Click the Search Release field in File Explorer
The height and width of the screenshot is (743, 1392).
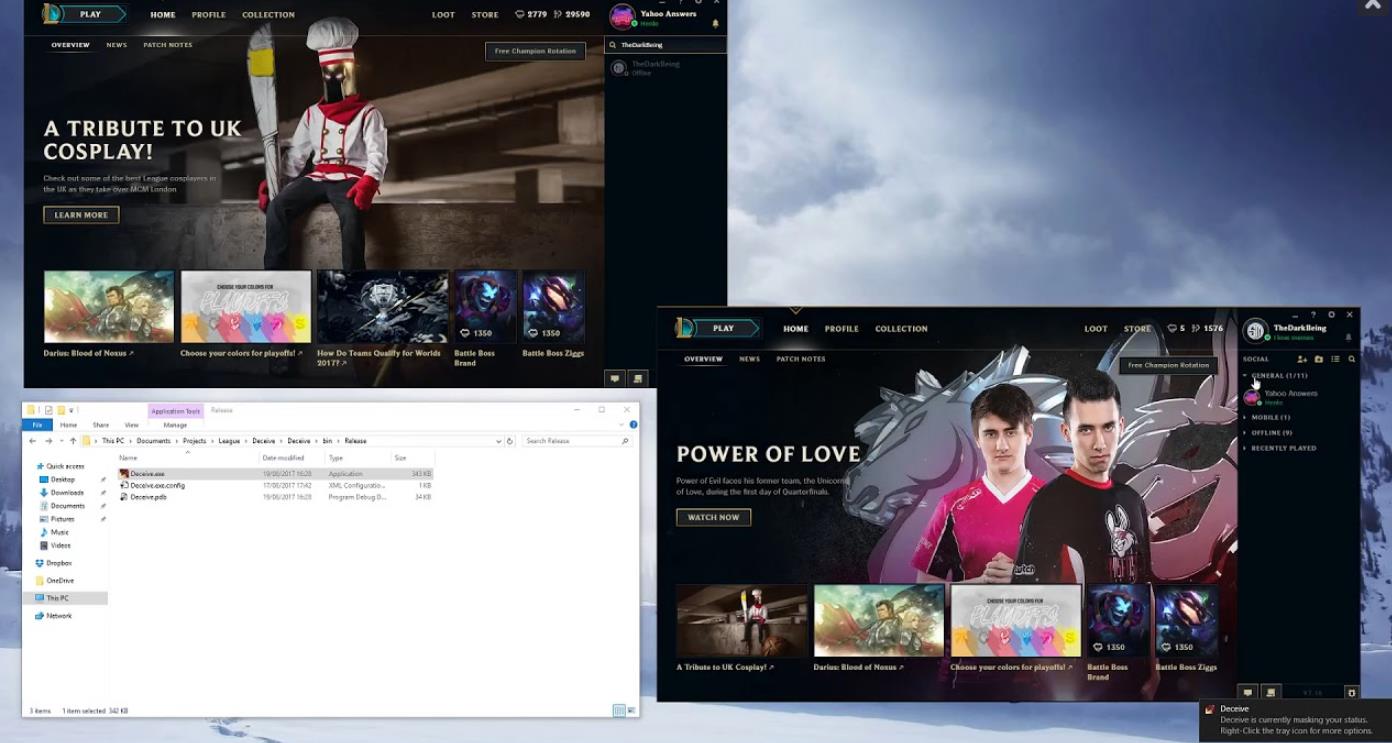[x=577, y=441]
